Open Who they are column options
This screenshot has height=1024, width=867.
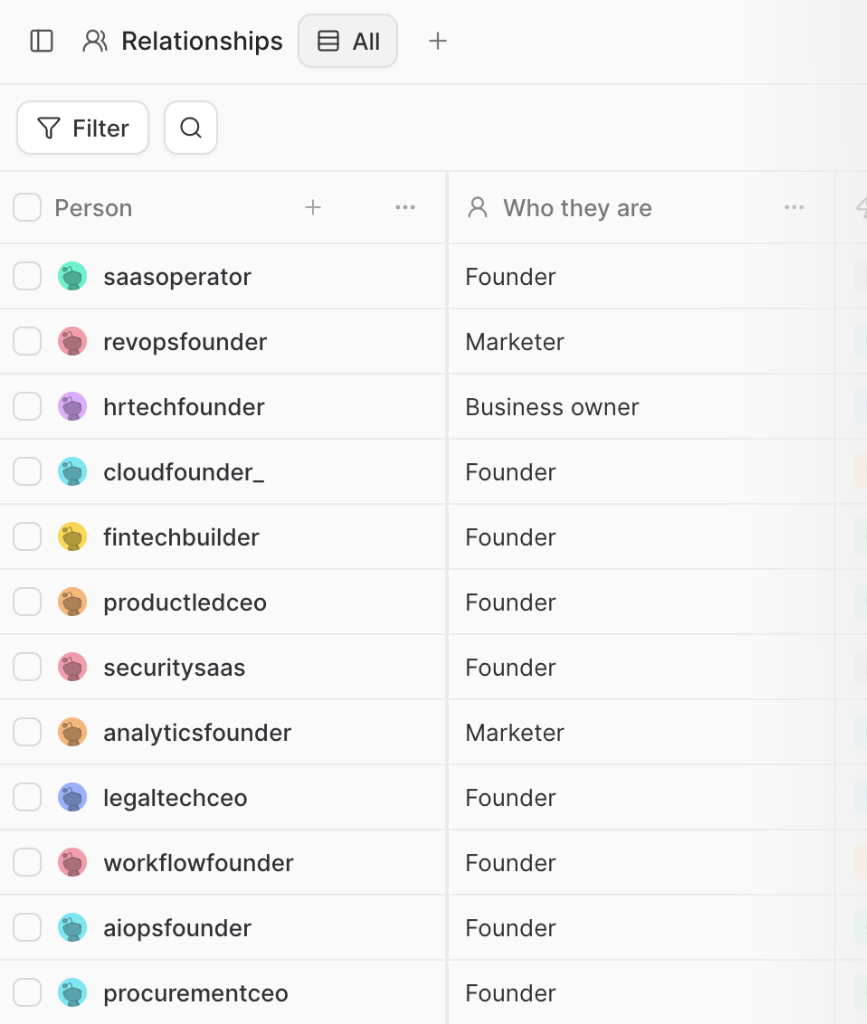click(x=794, y=208)
